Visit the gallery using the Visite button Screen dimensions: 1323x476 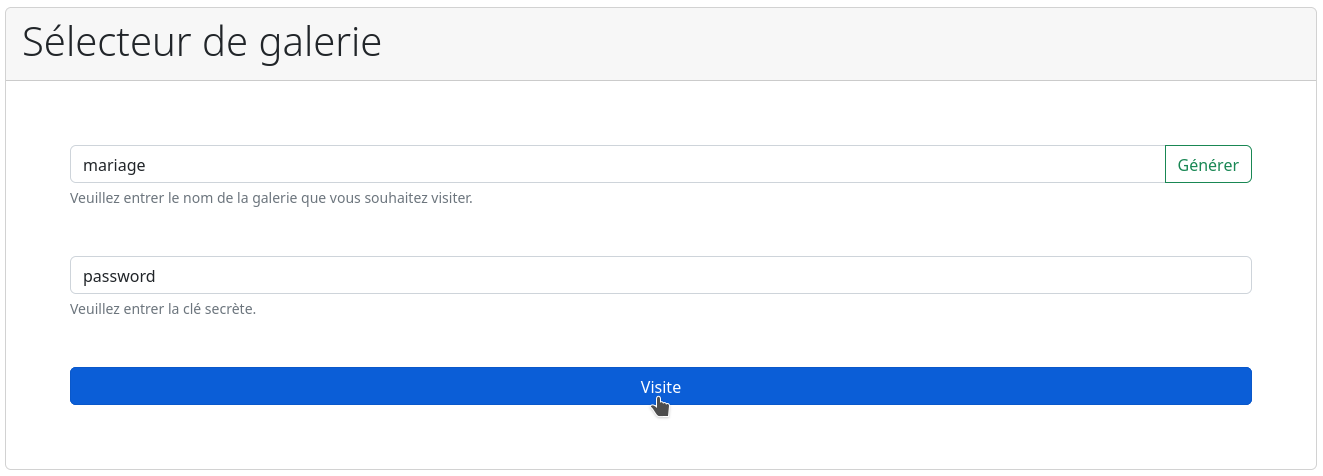(661, 386)
